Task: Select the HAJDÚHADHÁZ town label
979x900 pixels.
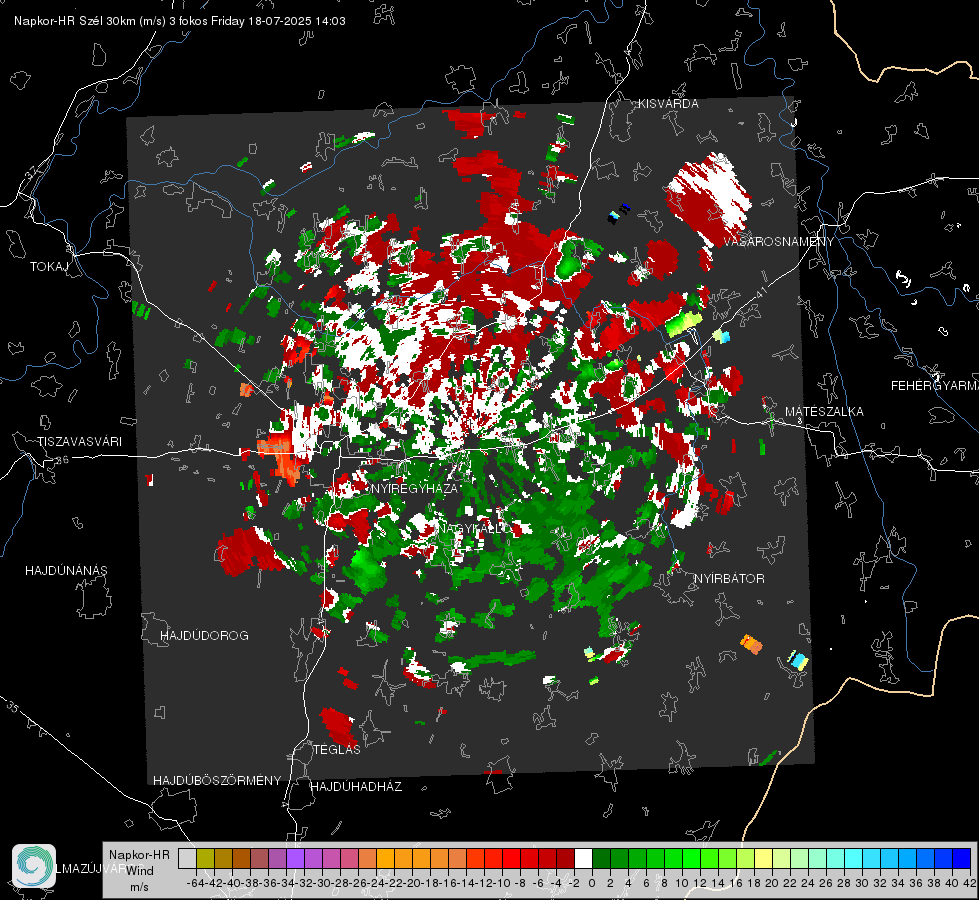Action: click(x=356, y=787)
